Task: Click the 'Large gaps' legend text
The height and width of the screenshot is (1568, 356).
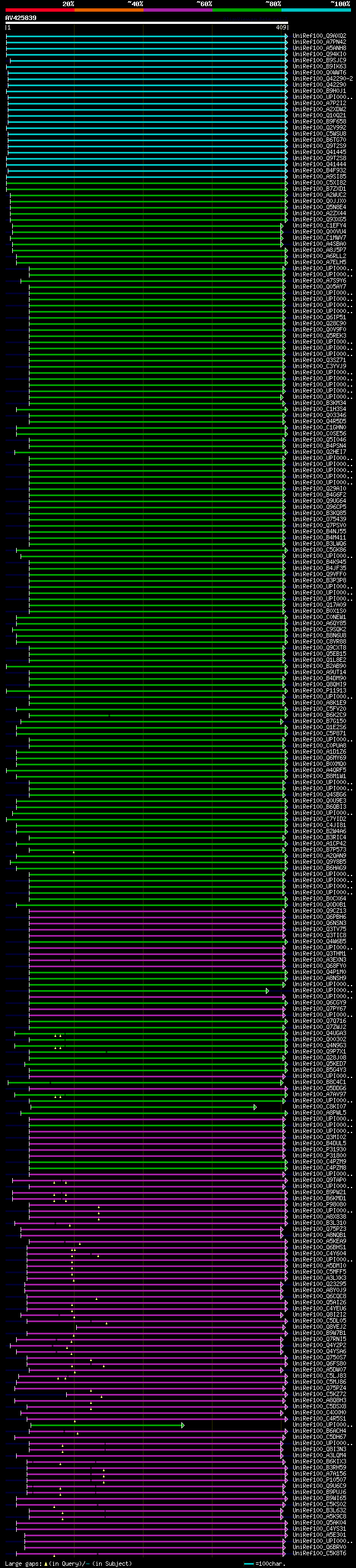Action: (x=23, y=1564)
